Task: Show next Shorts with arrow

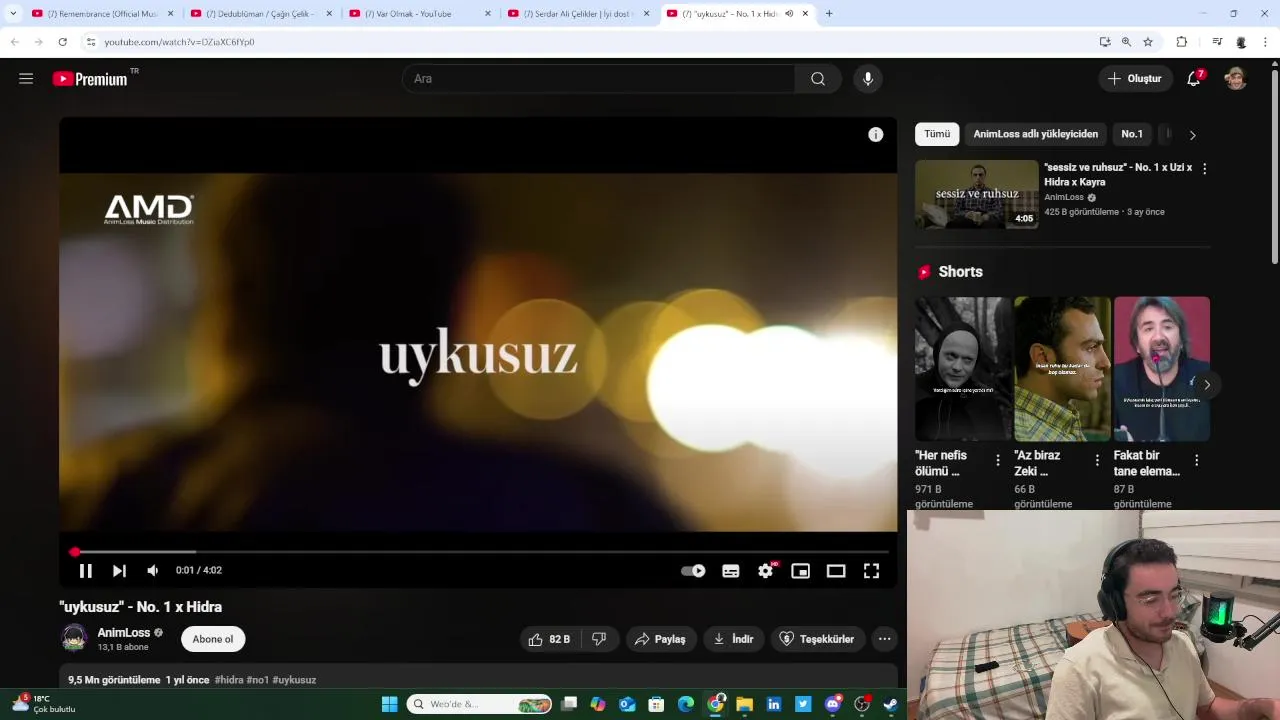Action: click(1207, 385)
